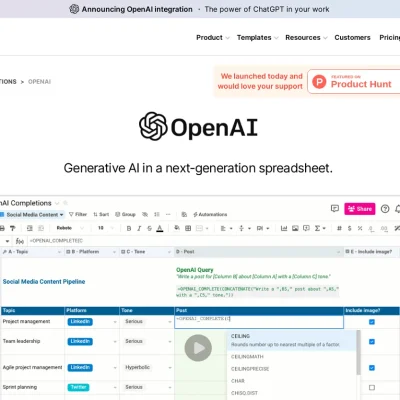Play the demo video
Screen dimensions: 400x400
(x=198, y=348)
